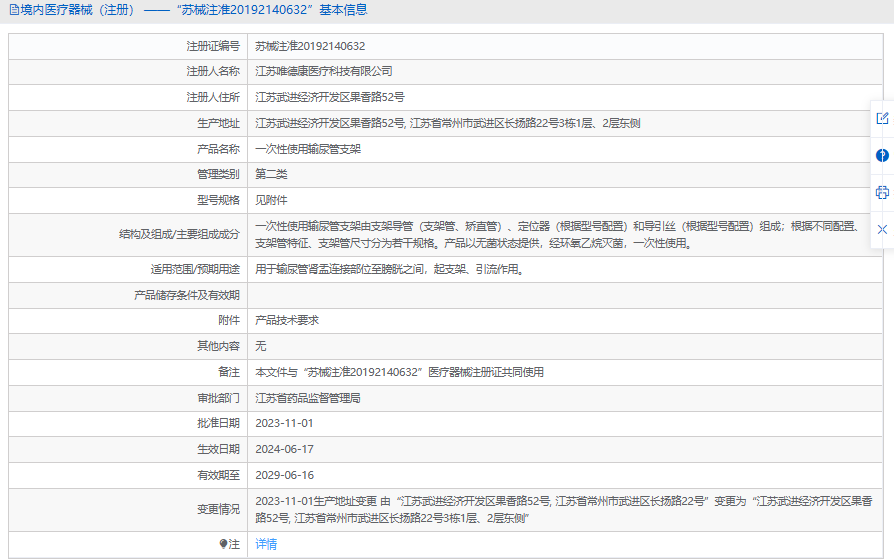Click registrant name 江苏唯德康医疗科技有限公司
894x560 pixels.
[324, 71]
